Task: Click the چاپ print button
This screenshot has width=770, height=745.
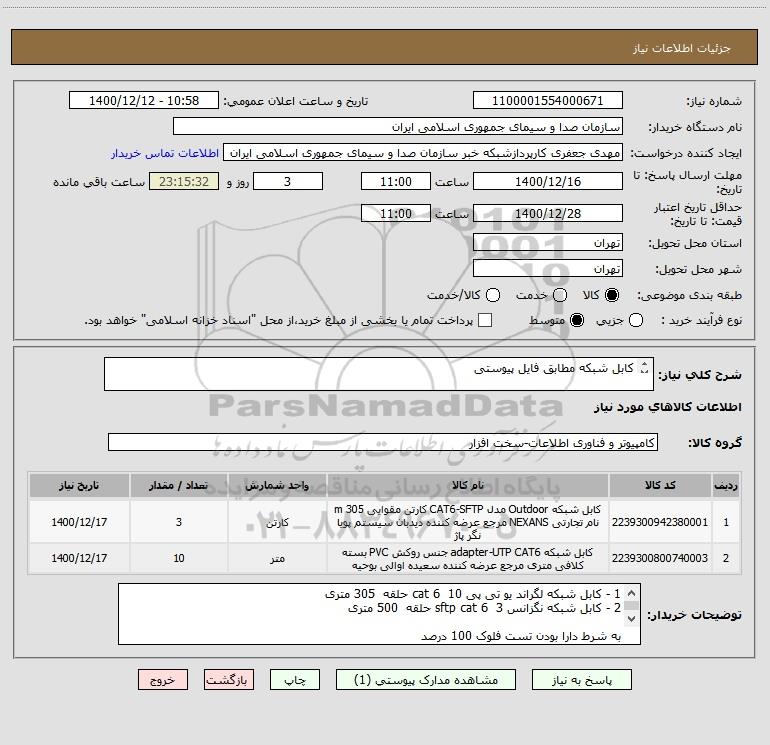Action: coord(295,680)
